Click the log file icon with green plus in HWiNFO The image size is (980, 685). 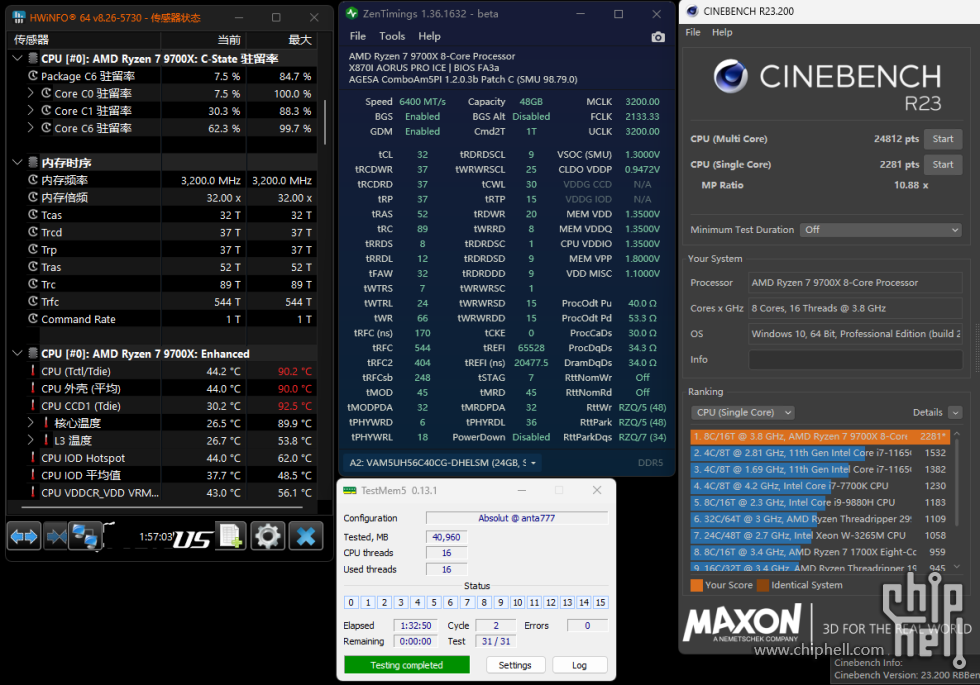click(231, 536)
